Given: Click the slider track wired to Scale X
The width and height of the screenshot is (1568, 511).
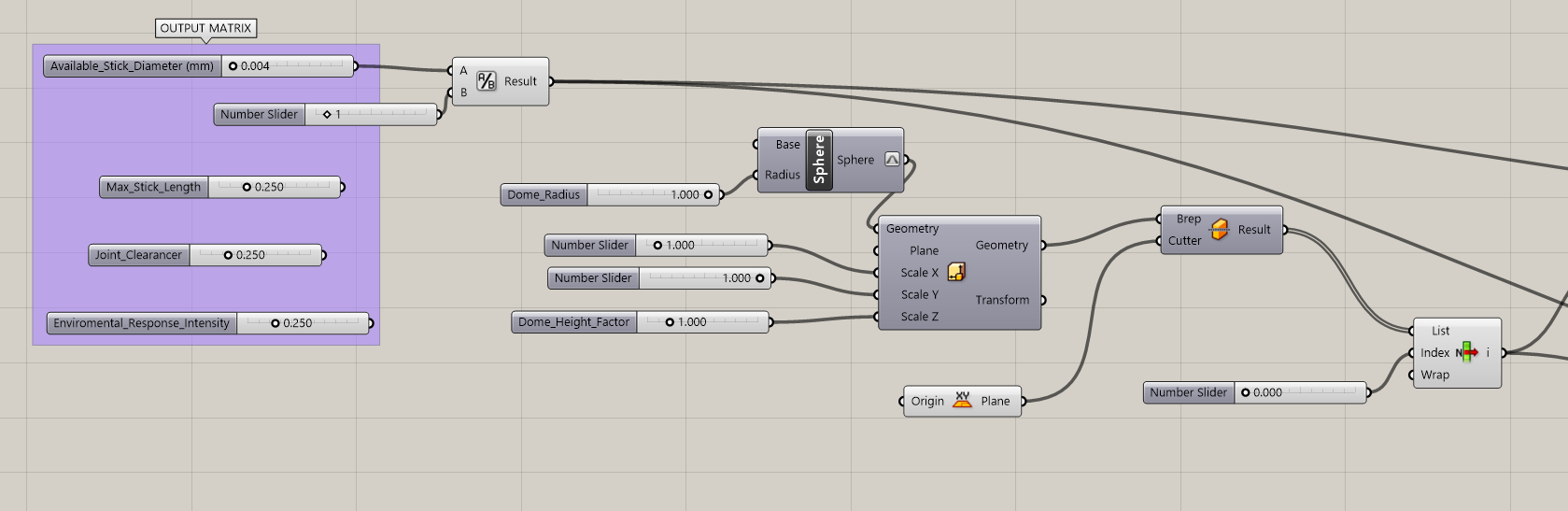Looking at the screenshot, I should [x=701, y=246].
